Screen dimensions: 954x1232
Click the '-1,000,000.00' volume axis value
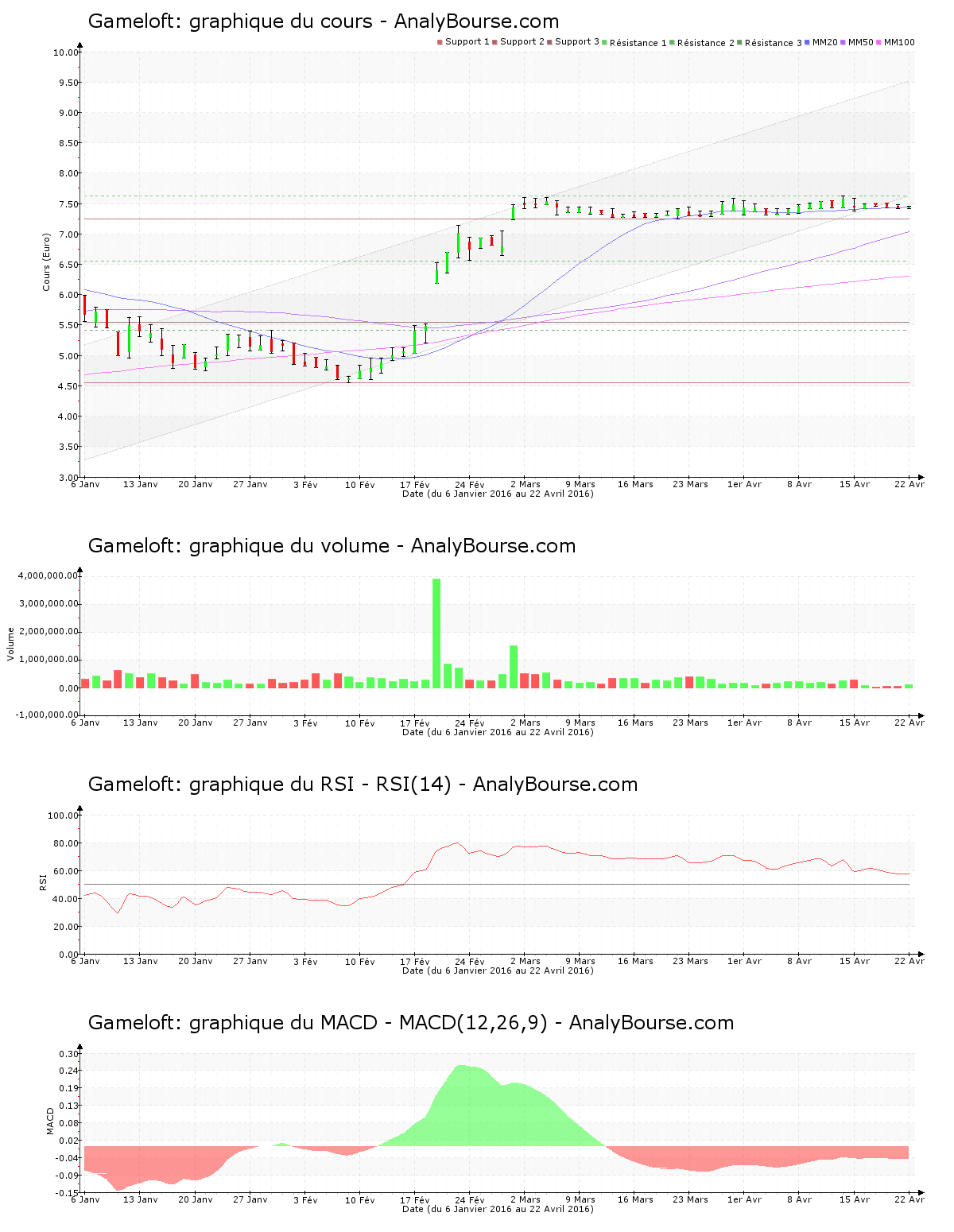point(47,715)
